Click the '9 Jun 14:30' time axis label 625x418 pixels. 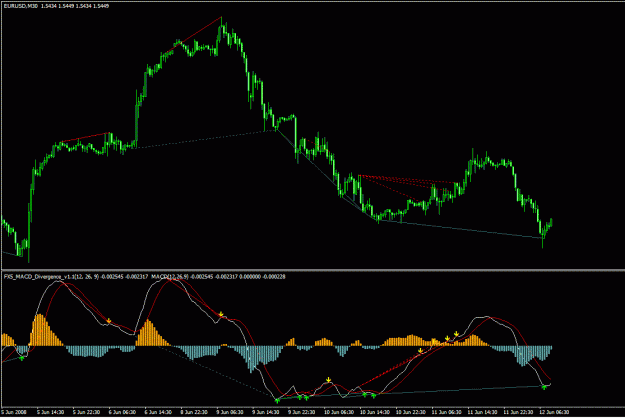[x=266, y=412]
